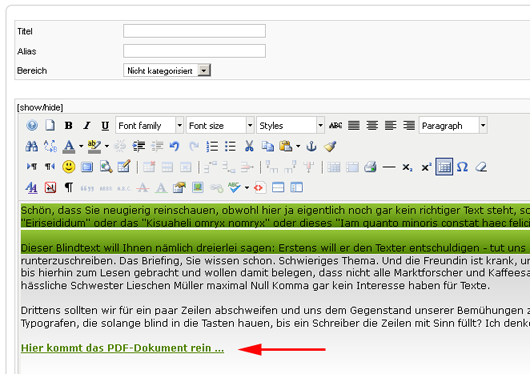Open the edit CSS style icon
This screenshot has height=374, width=530.
coord(31,188)
